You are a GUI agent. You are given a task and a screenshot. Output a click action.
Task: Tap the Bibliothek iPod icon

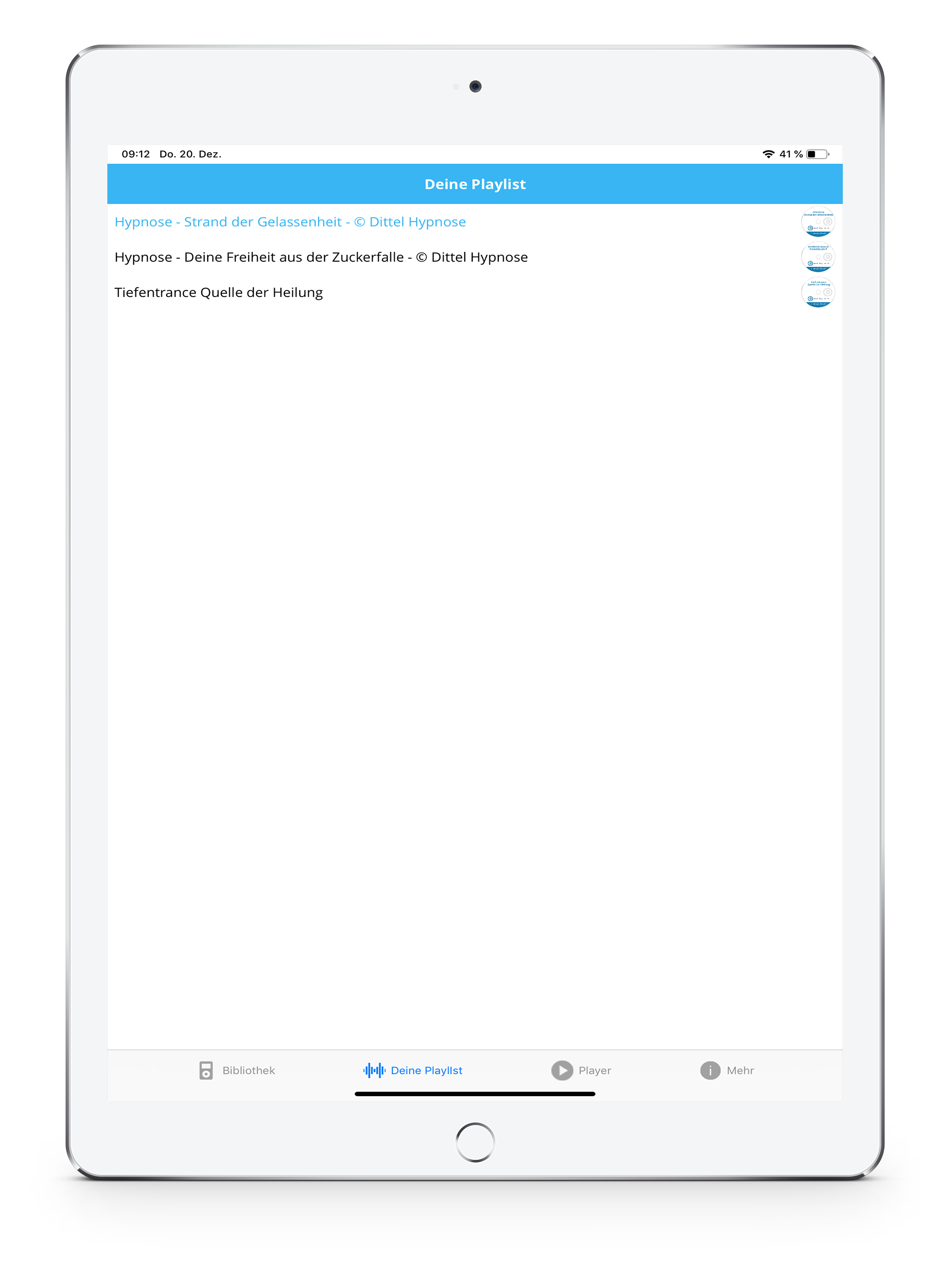coord(205,1070)
